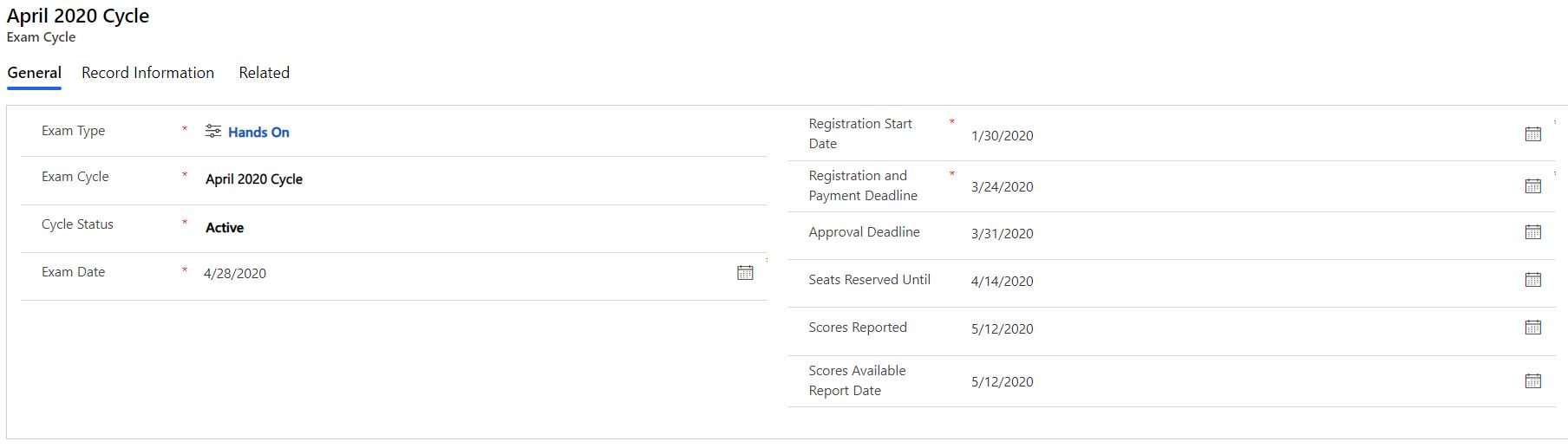The image size is (1568, 448).
Task: Click the Exam Cycle name field
Action: click(x=254, y=179)
